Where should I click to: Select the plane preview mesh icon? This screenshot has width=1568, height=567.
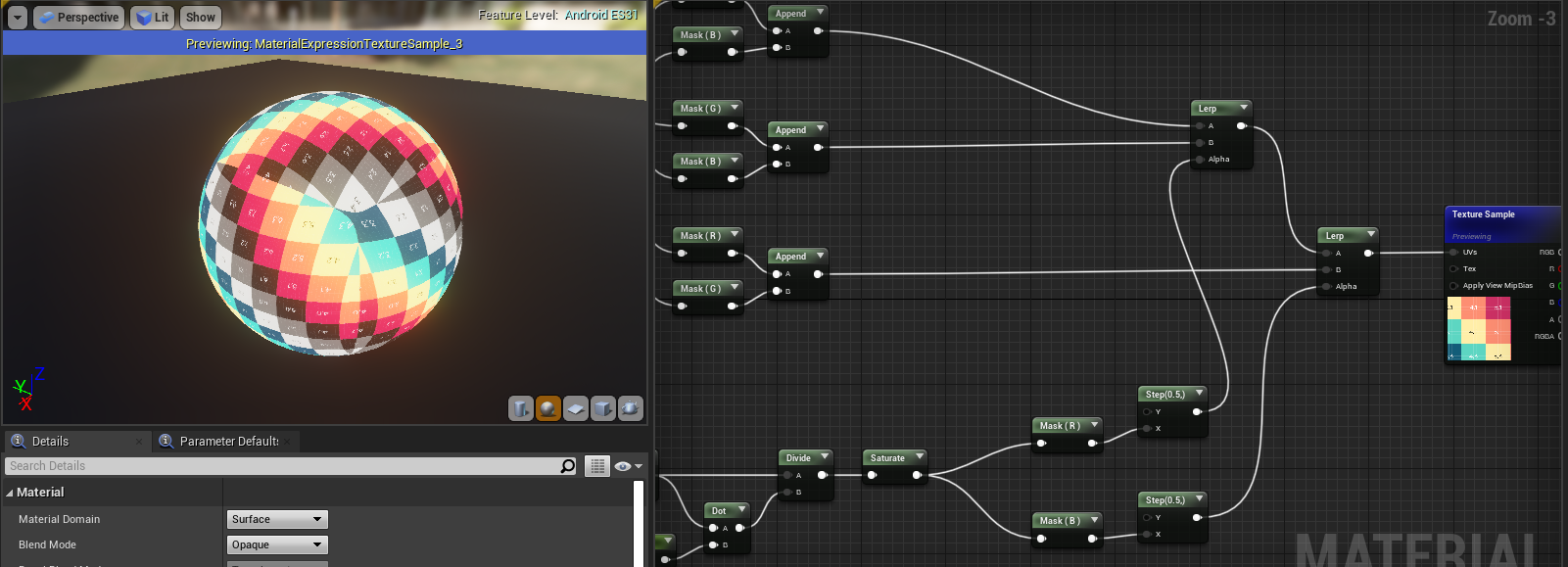(576, 408)
